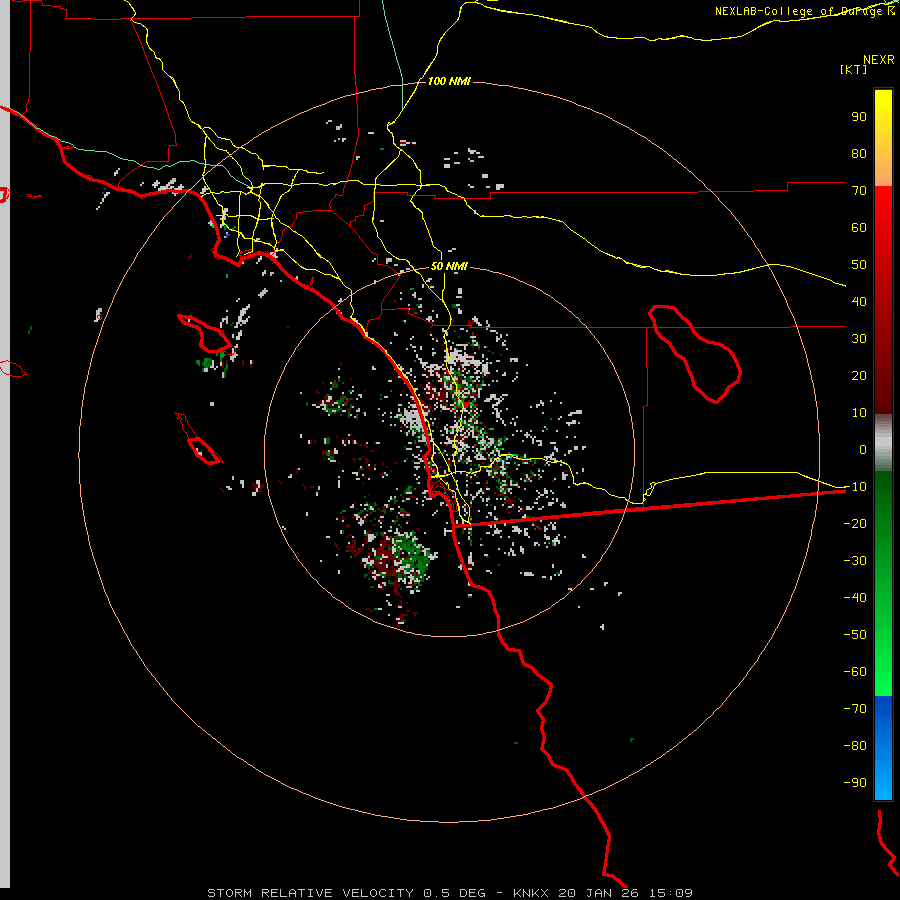Select the 50 NMI range ring label

pos(449,266)
